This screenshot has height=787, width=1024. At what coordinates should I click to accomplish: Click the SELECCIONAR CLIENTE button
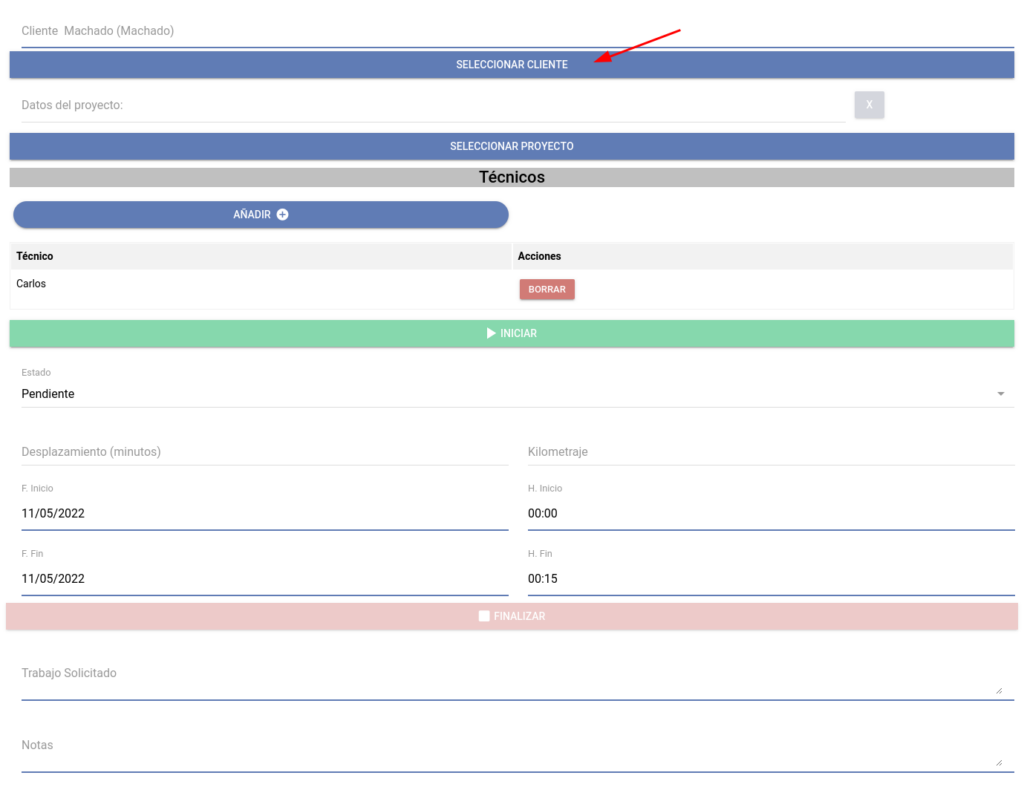[512, 65]
